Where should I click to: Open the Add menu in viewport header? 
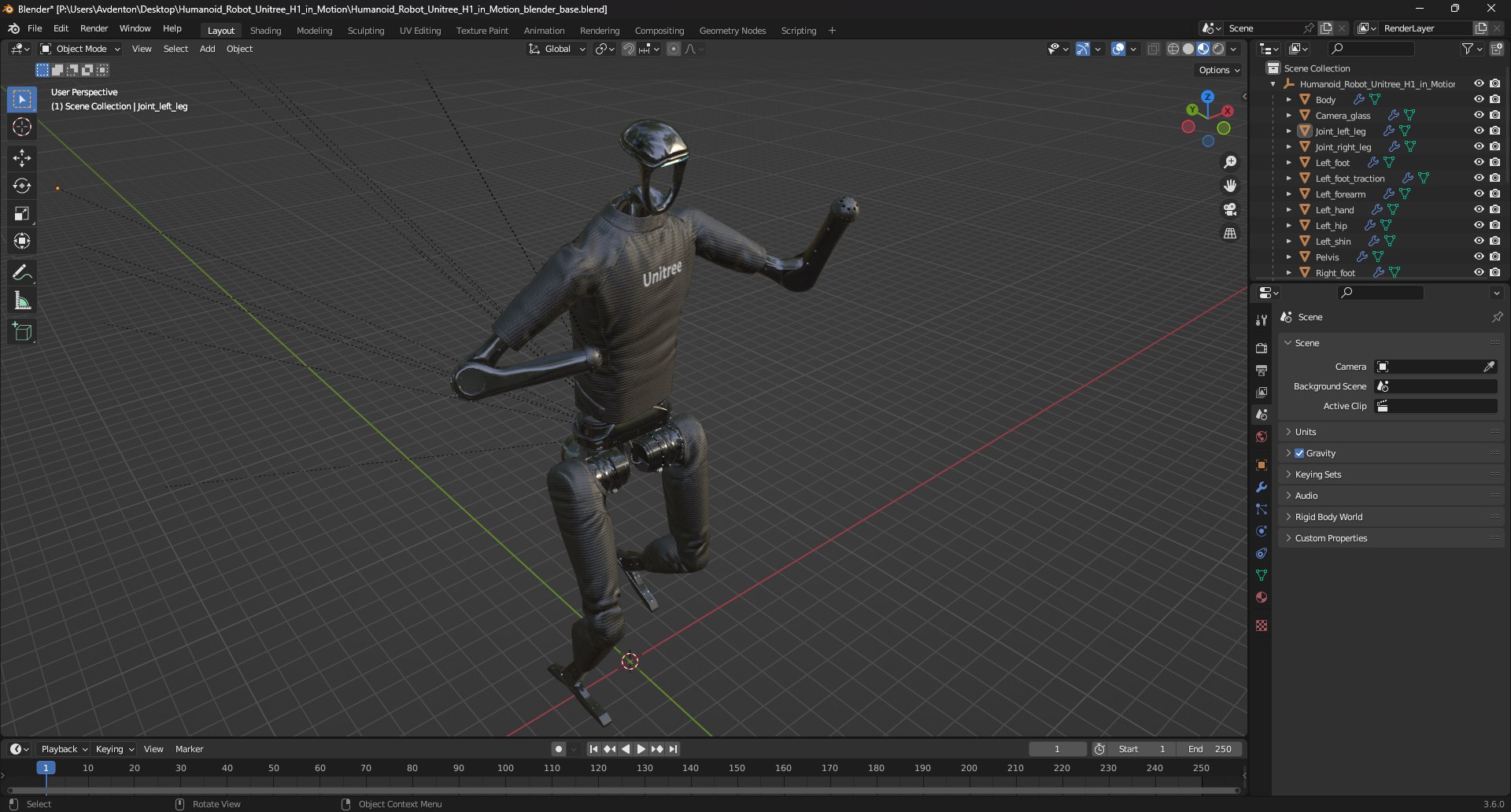[x=207, y=49]
